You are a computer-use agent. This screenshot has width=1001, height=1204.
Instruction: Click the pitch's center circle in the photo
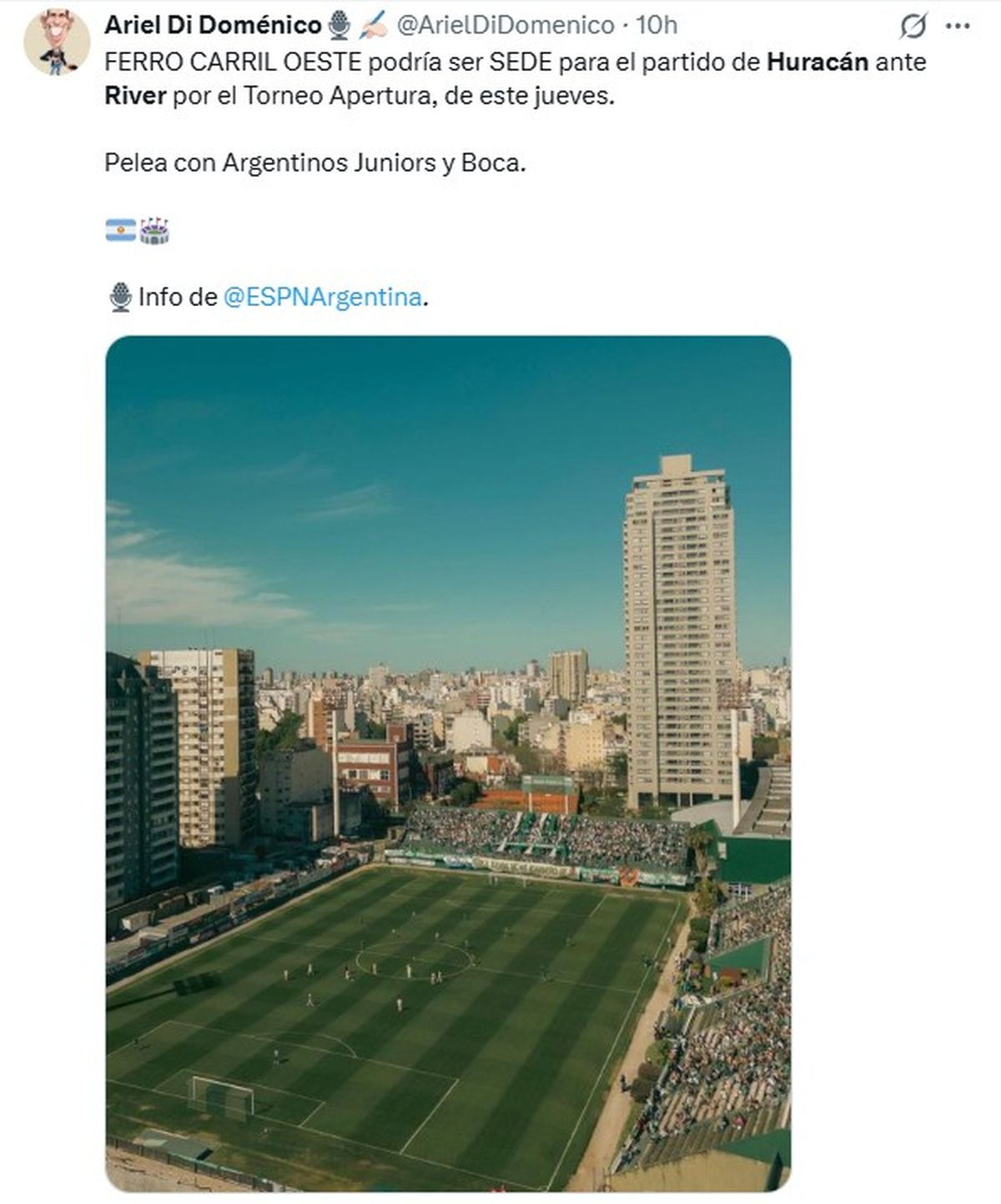(414, 960)
